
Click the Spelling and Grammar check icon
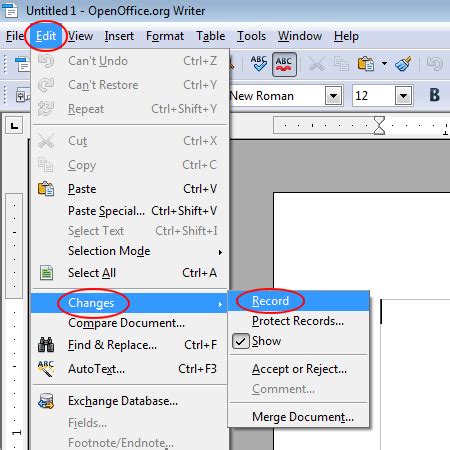coord(259,64)
